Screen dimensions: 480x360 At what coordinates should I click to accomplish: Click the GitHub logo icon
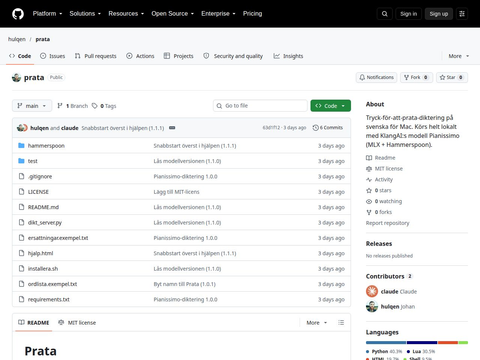tap(18, 14)
